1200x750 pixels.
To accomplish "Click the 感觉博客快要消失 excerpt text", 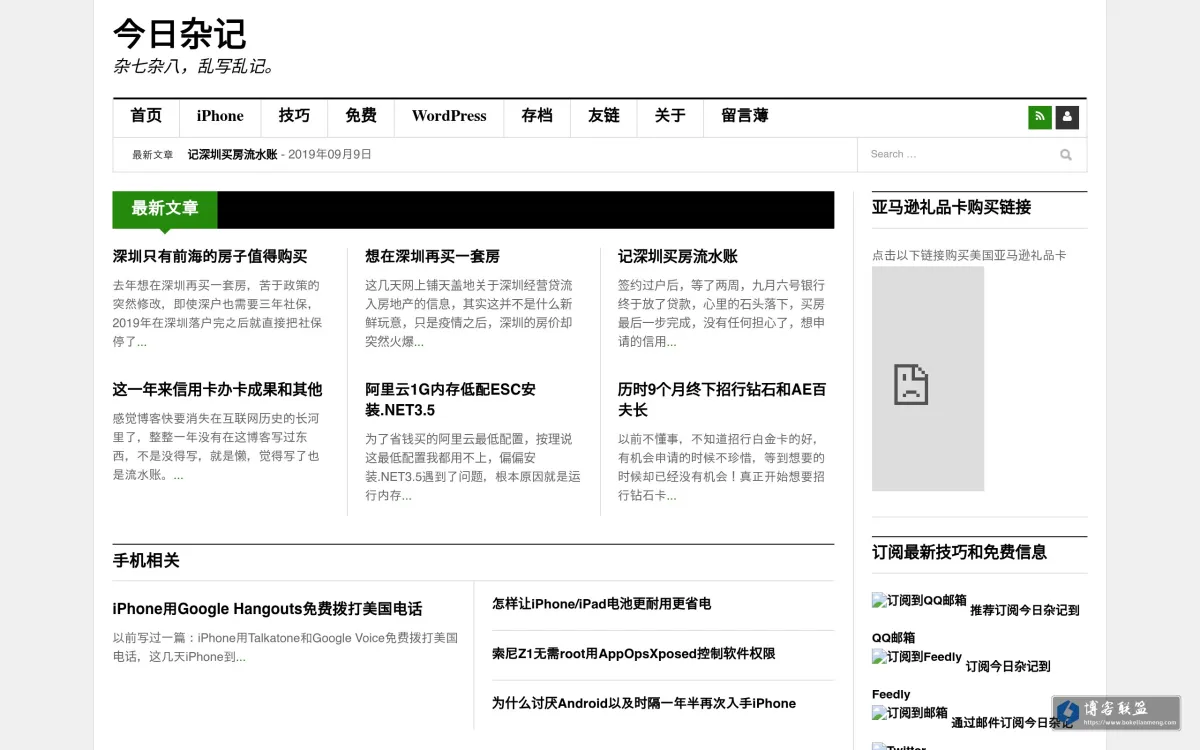I will [217, 446].
